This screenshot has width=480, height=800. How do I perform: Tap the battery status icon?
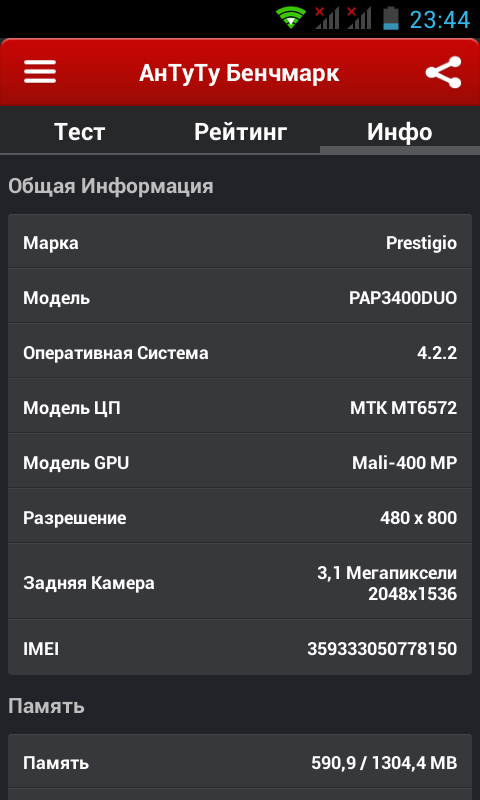tap(391, 18)
